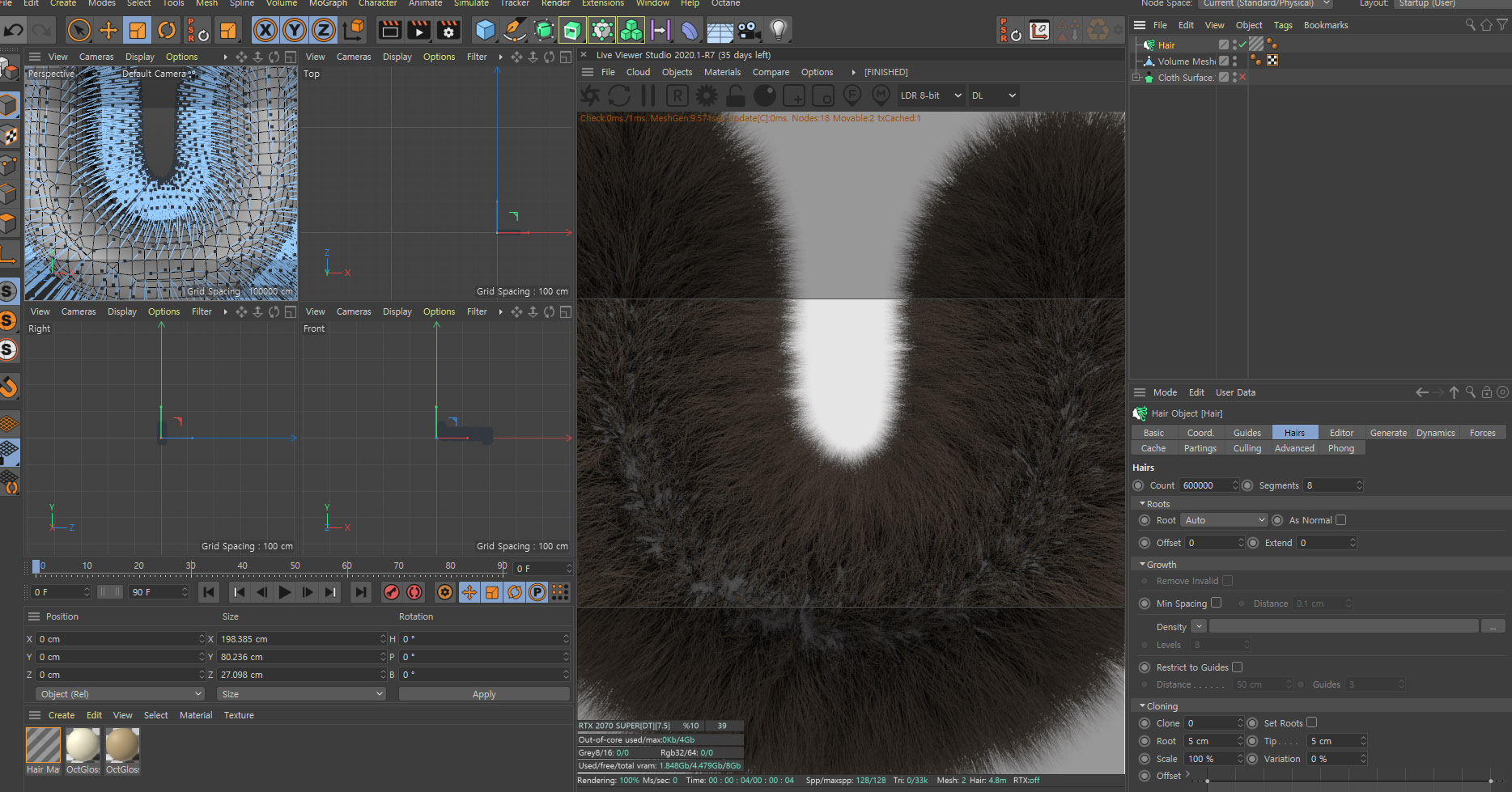Screen dimensions: 1512x792
Task: Click the Undo arrow icon
Action: pyautogui.click(x=14, y=31)
